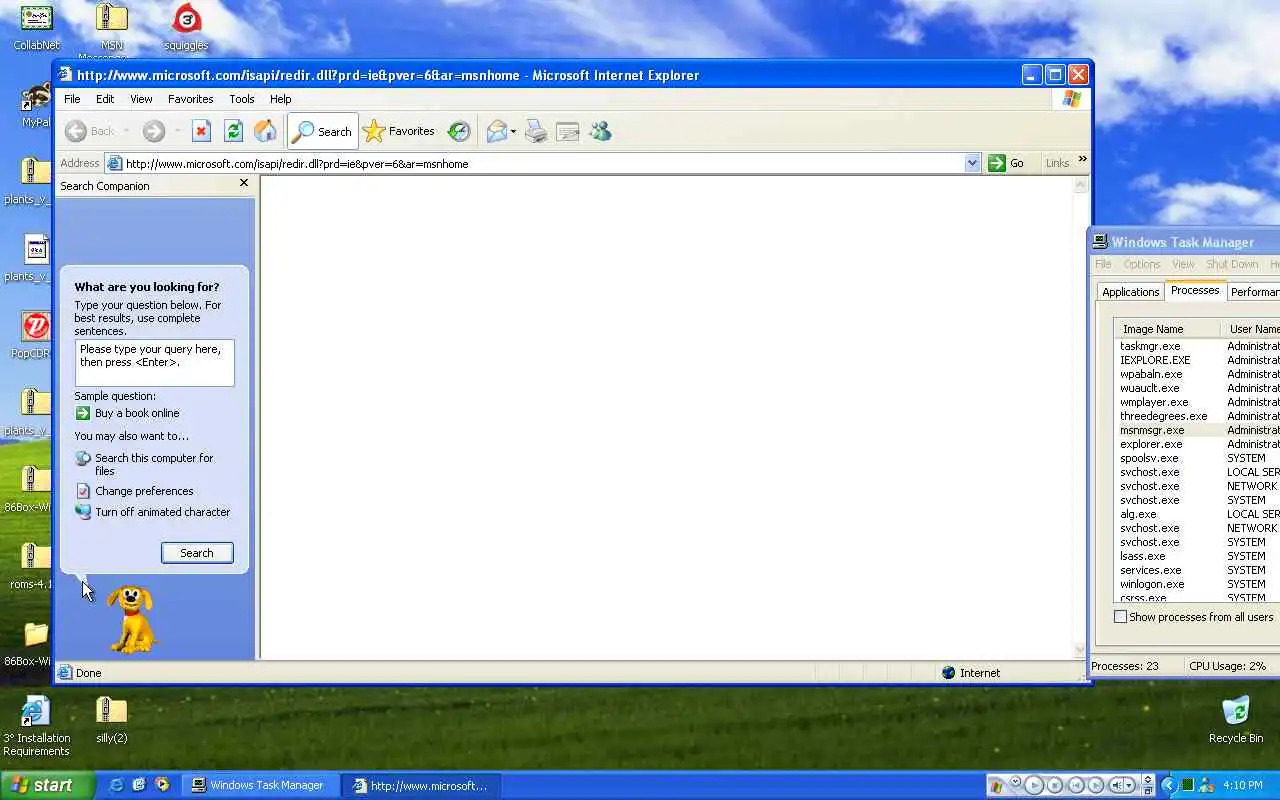
Task: Sort by Image Name column header
Action: click(1166, 329)
